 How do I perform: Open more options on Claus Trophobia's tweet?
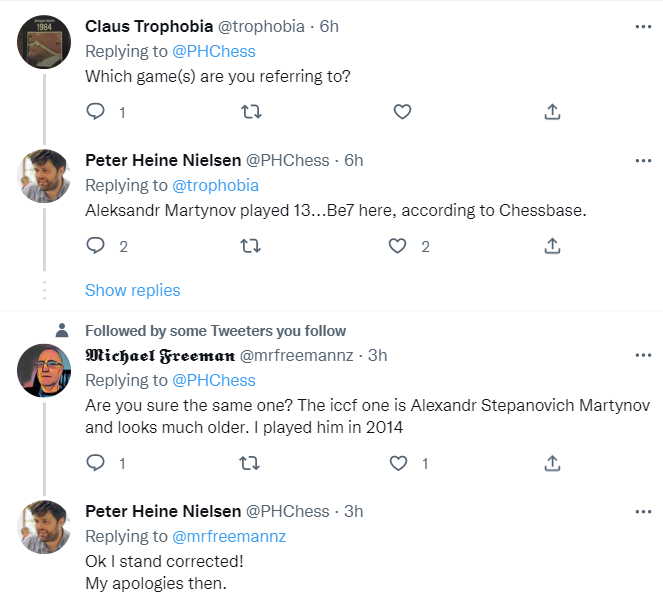pos(643,25)
